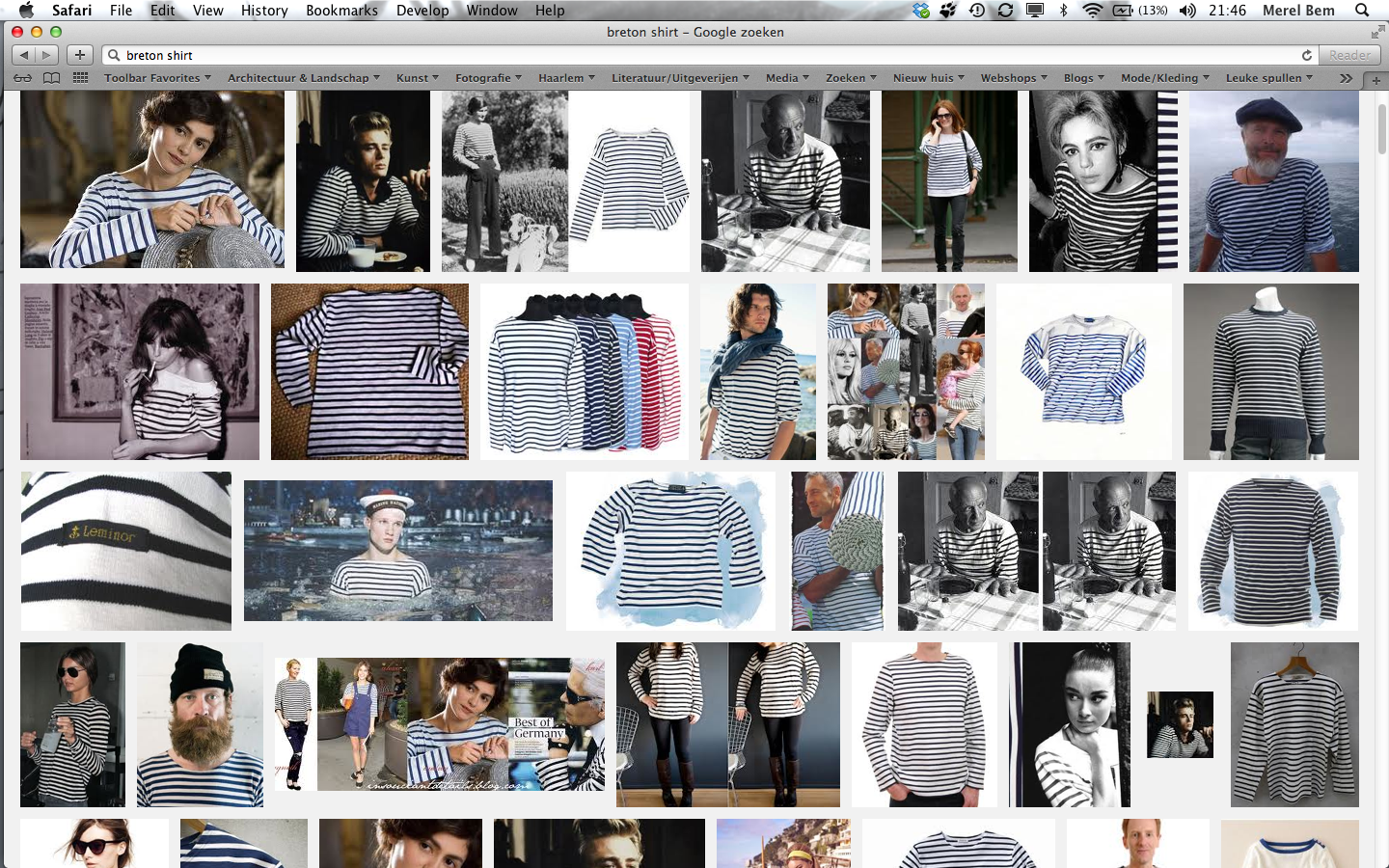Open Top Sites grid icon
This screenshot has width=1389, height=868.
coord(81,78)
